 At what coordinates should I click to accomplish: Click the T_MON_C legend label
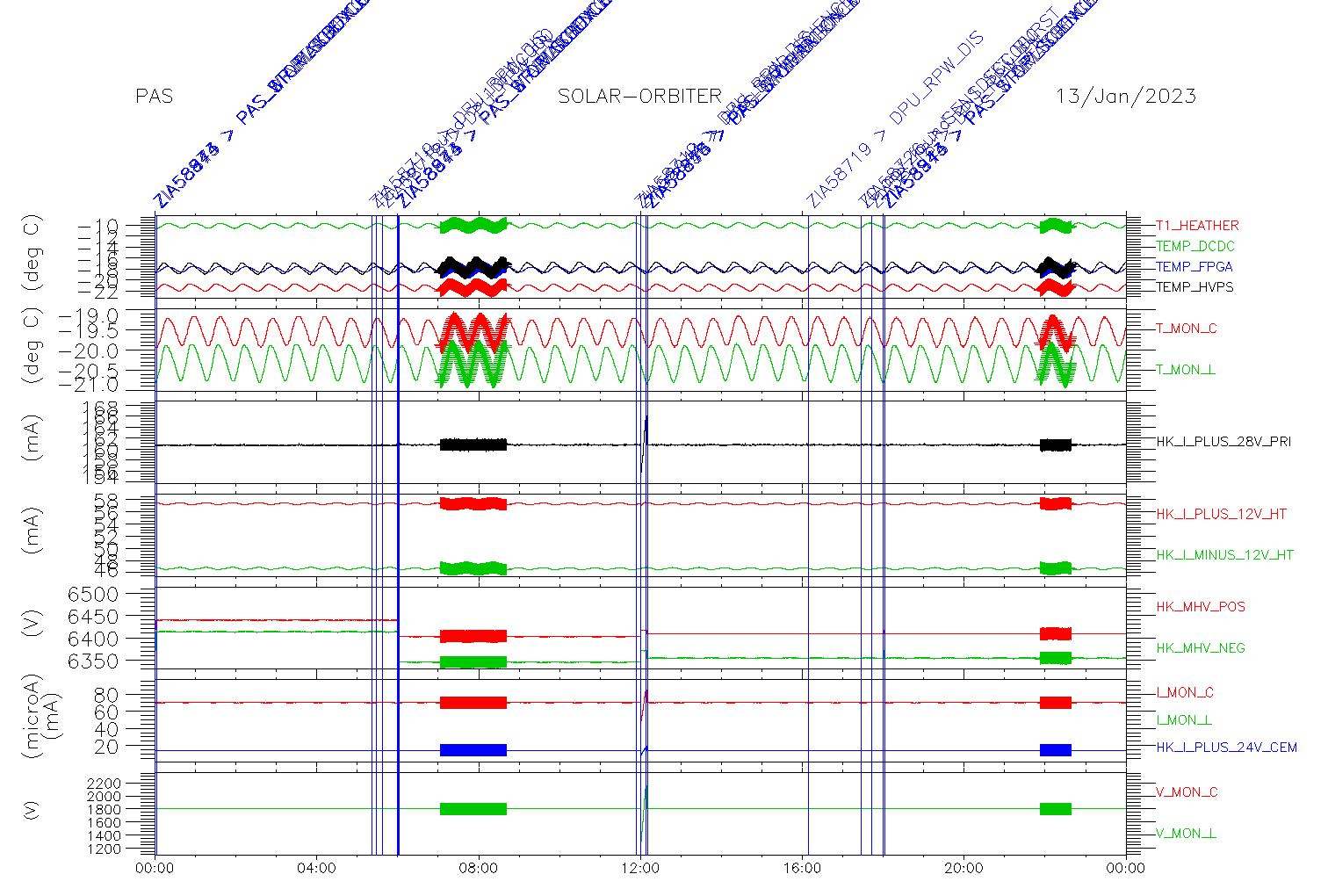click(1187, 329)
